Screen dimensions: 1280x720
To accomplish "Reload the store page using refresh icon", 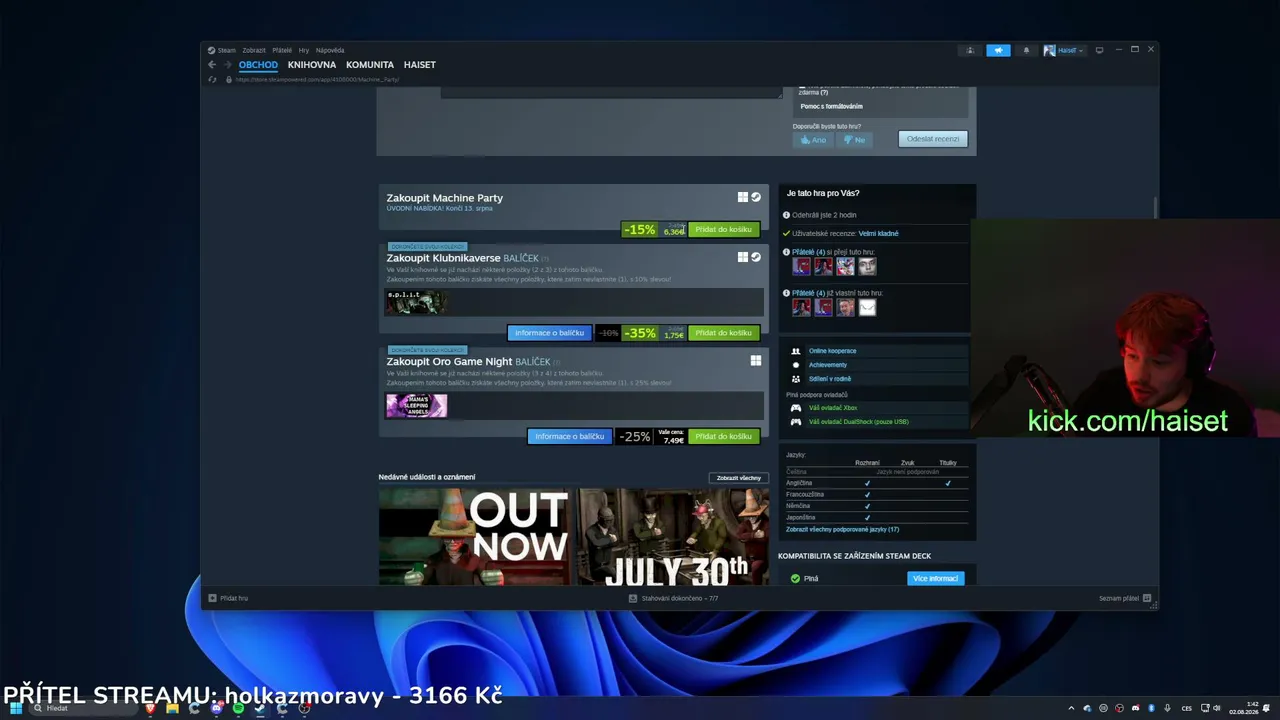I will point(212,79).
